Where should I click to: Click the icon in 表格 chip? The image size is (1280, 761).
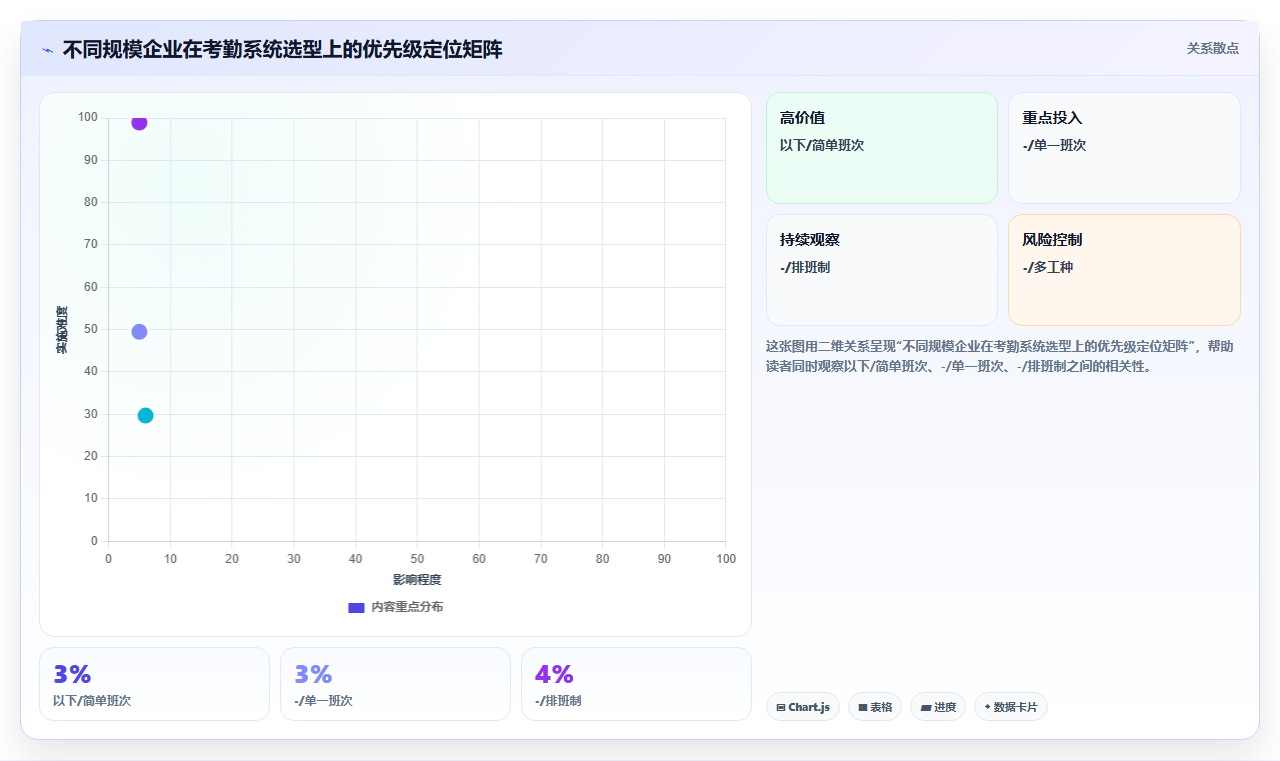863,707
